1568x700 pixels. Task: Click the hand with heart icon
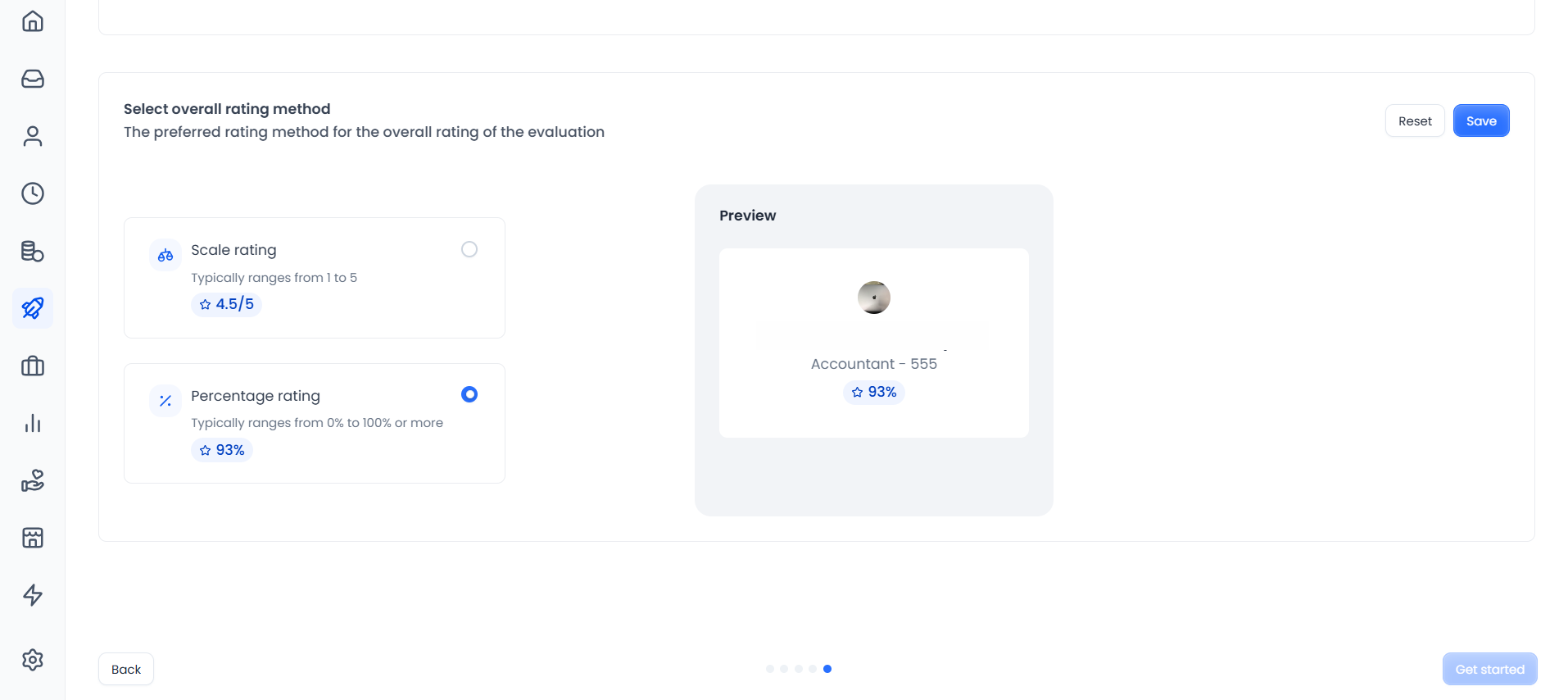pos(33,480)
